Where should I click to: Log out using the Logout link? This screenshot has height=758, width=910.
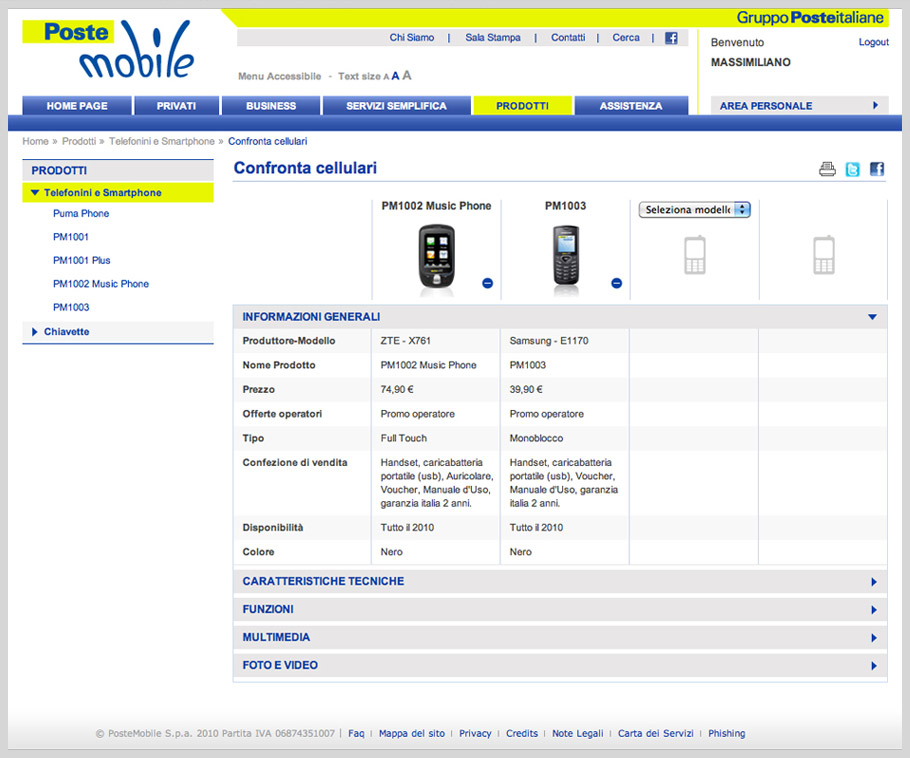[873, 42]
